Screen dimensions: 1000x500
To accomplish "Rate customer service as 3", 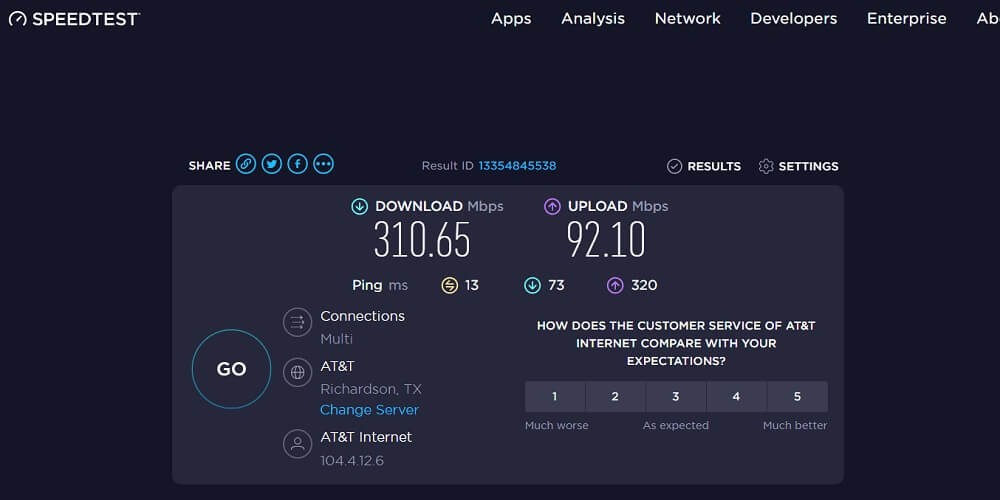I will 676,397.
